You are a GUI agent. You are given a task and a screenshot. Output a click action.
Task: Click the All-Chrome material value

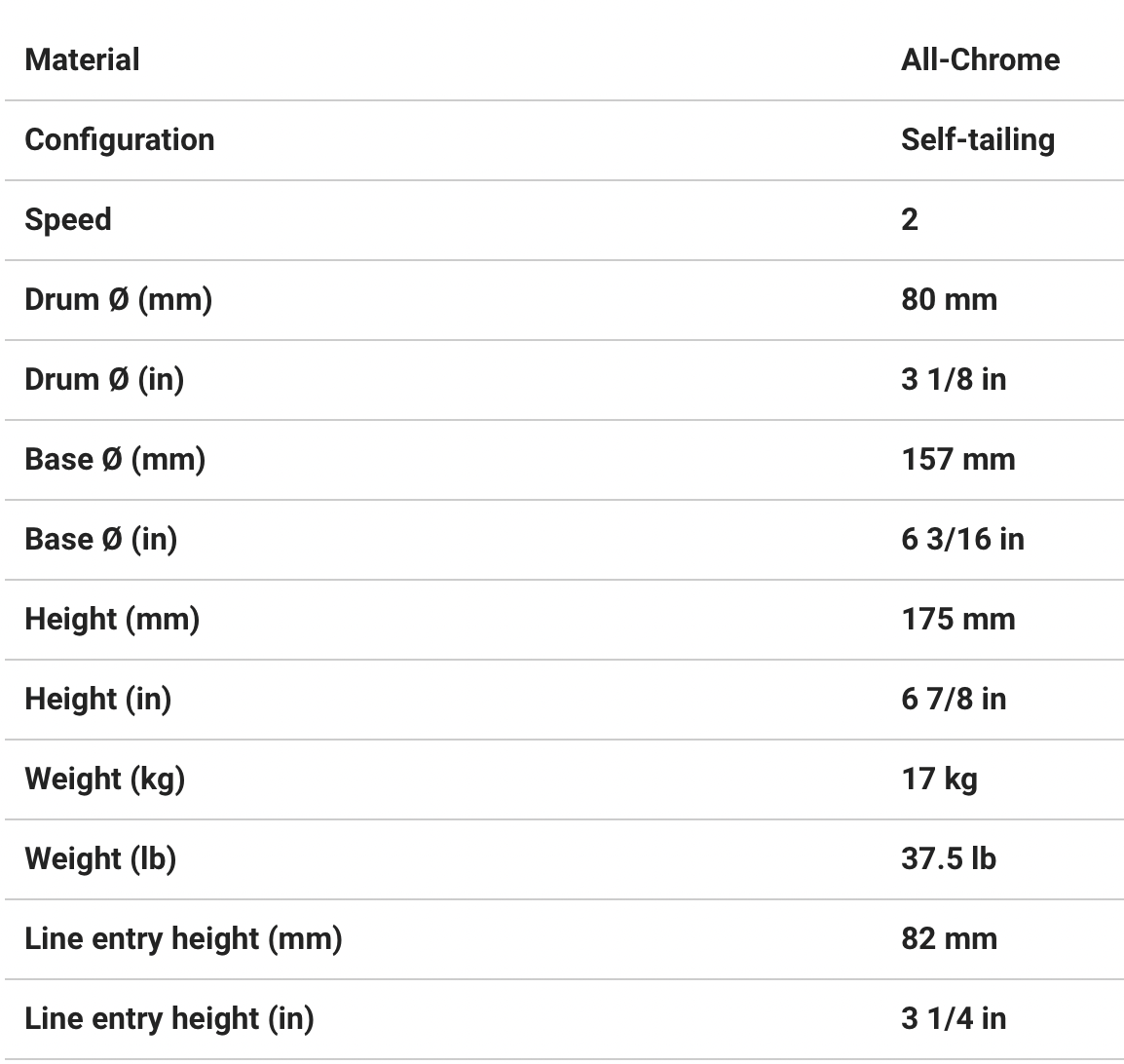point(980,59)
